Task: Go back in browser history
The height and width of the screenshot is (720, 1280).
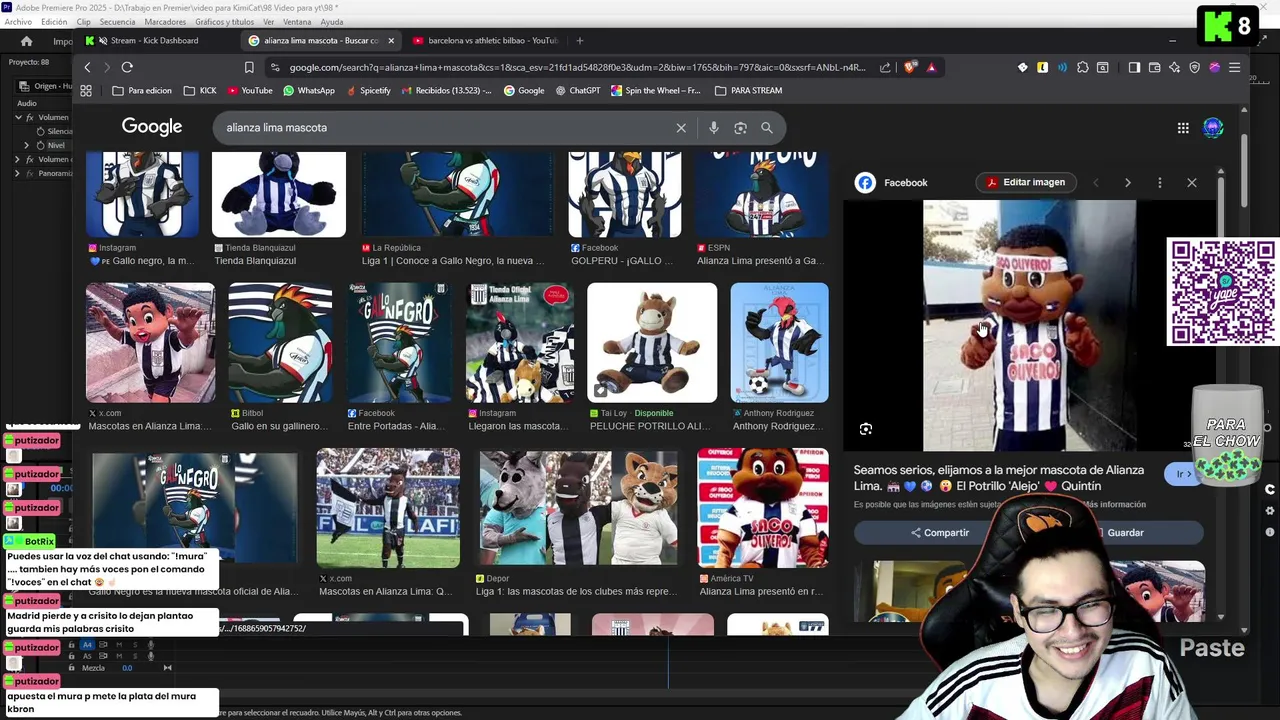Action: pyautogui.click(x=87, y=67)
